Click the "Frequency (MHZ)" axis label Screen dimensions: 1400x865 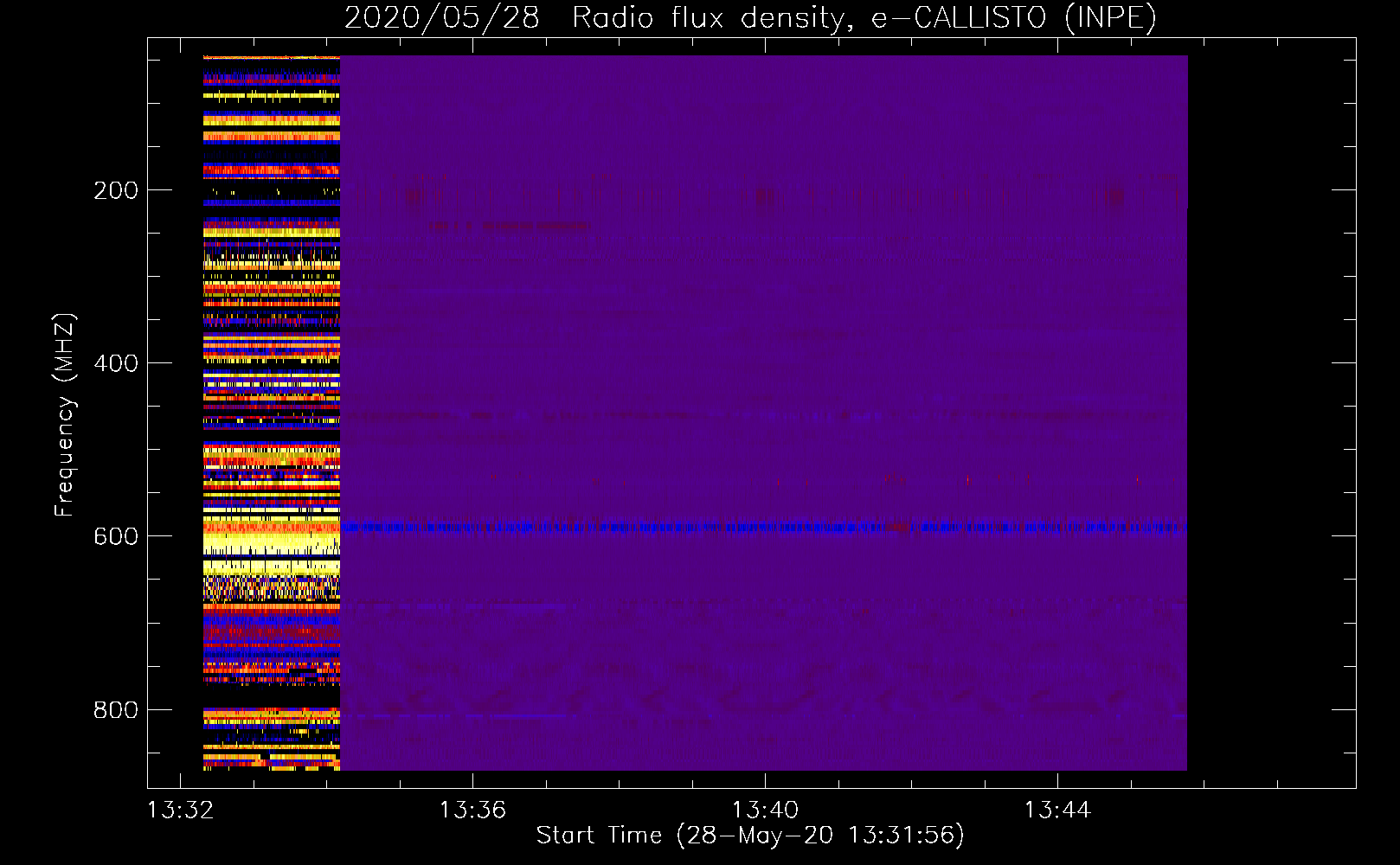pos(64,415)
